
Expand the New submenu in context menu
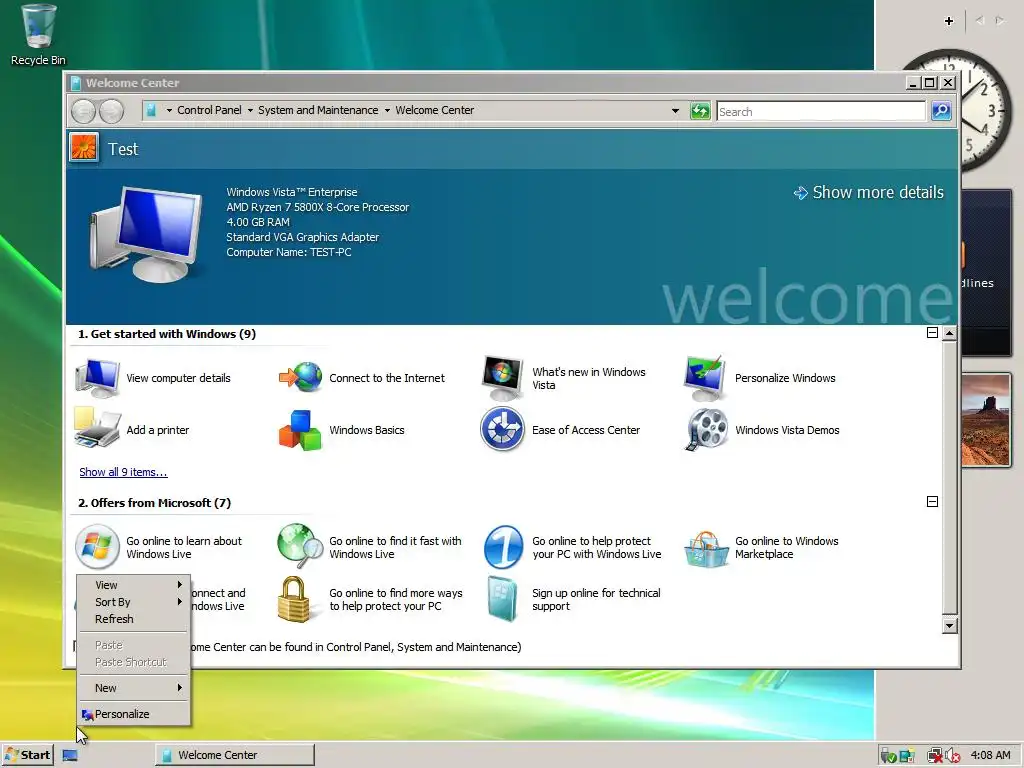[x=133, y=688]
